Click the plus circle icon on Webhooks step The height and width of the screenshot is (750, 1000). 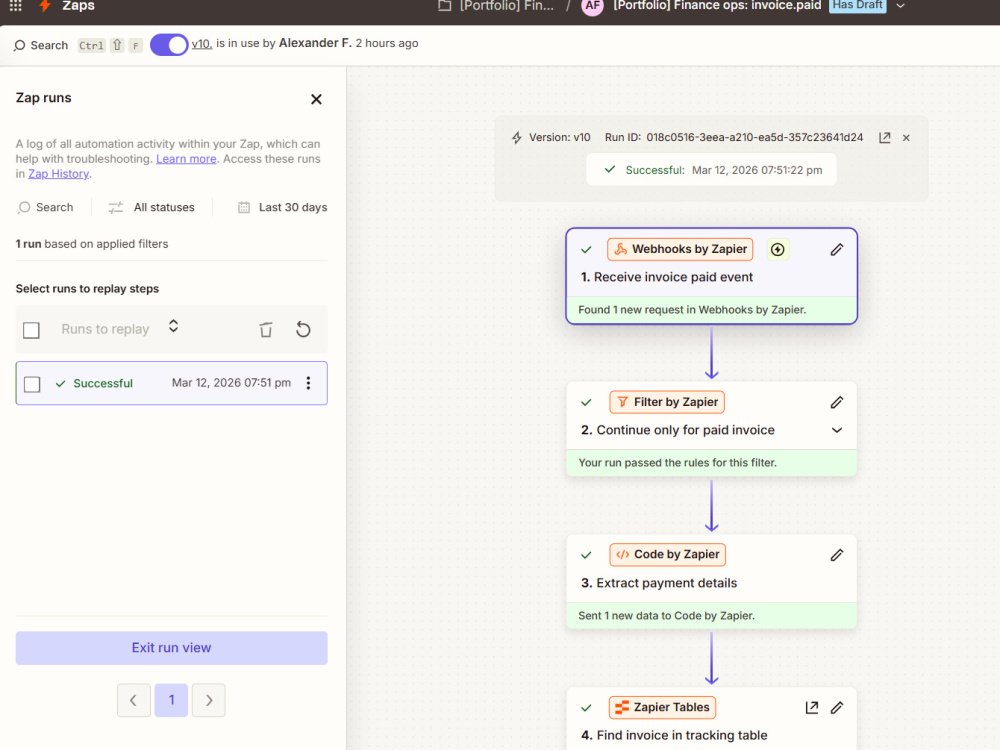coord(777,249)
